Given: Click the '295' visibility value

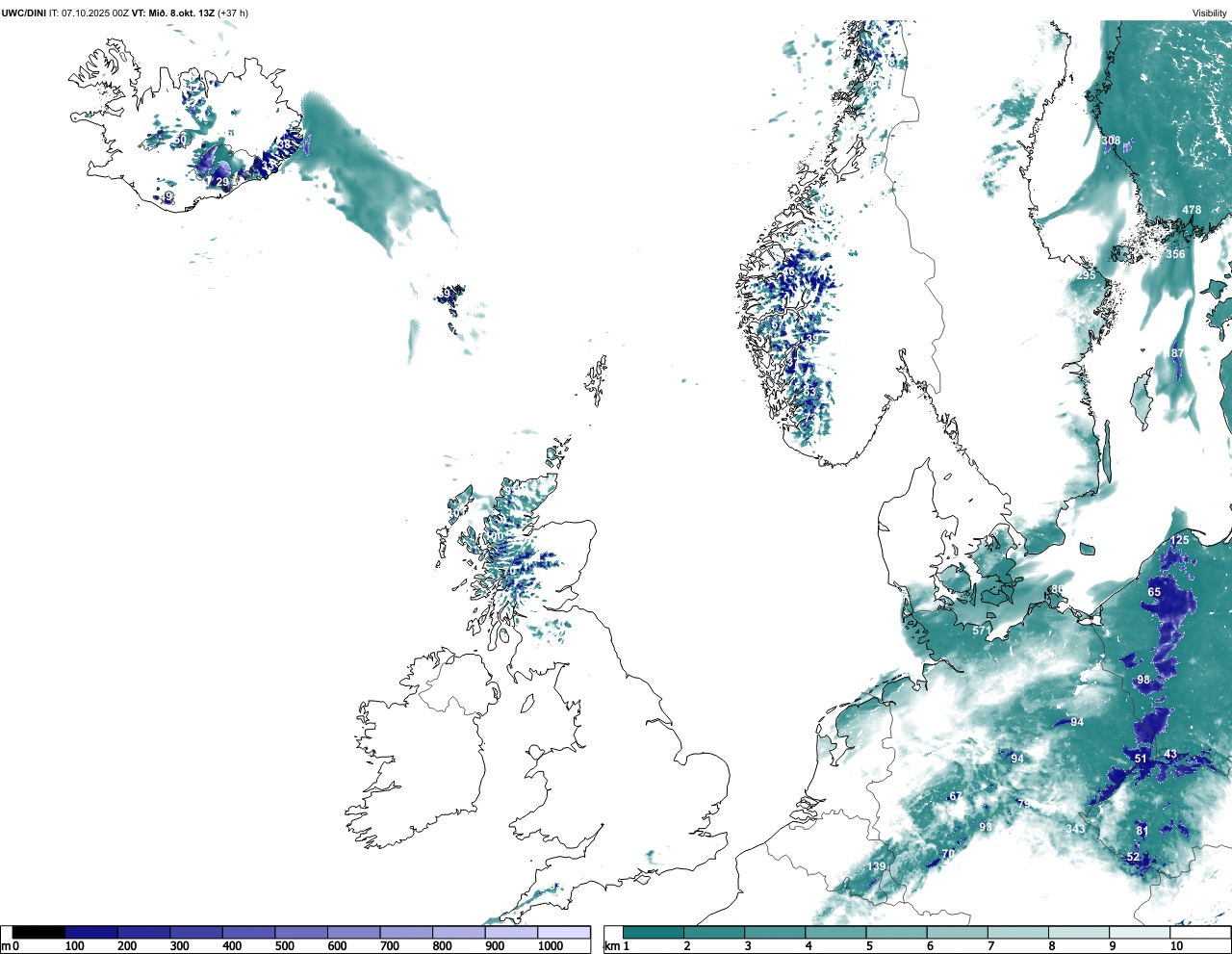Looking at the screenshot, I should click(x=1086, y=275).
